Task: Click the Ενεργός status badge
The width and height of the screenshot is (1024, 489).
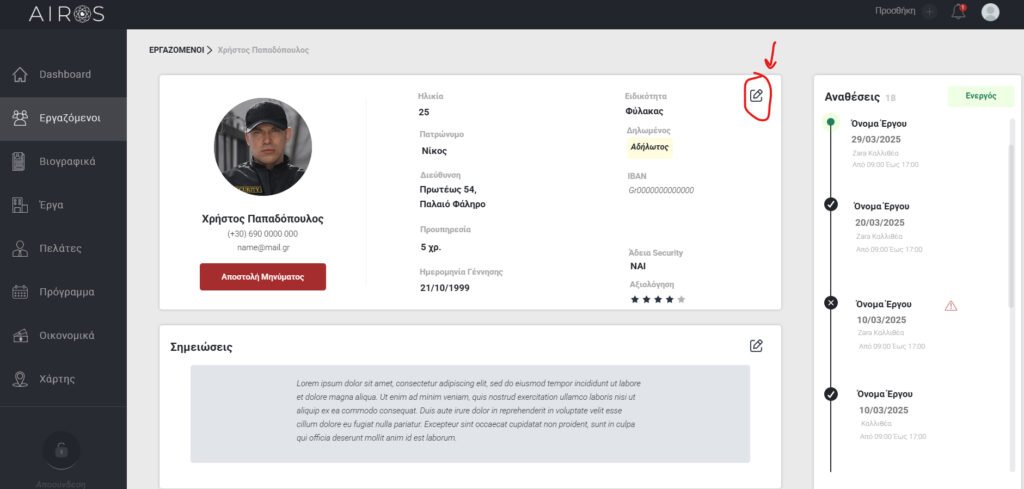Action: 980,96
